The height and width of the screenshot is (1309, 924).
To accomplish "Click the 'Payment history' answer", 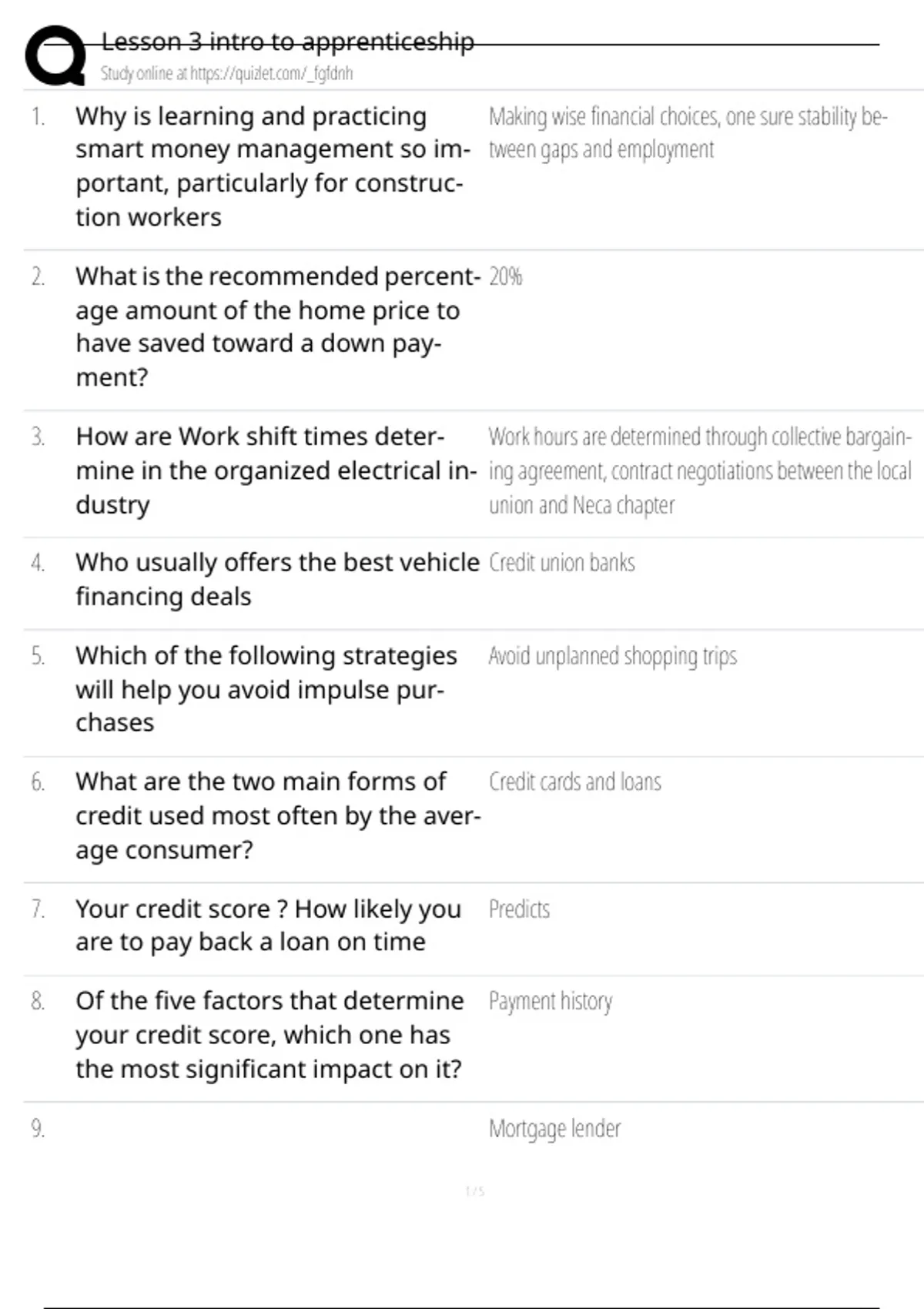I will pyautogui.click(x=550, y=1002).
